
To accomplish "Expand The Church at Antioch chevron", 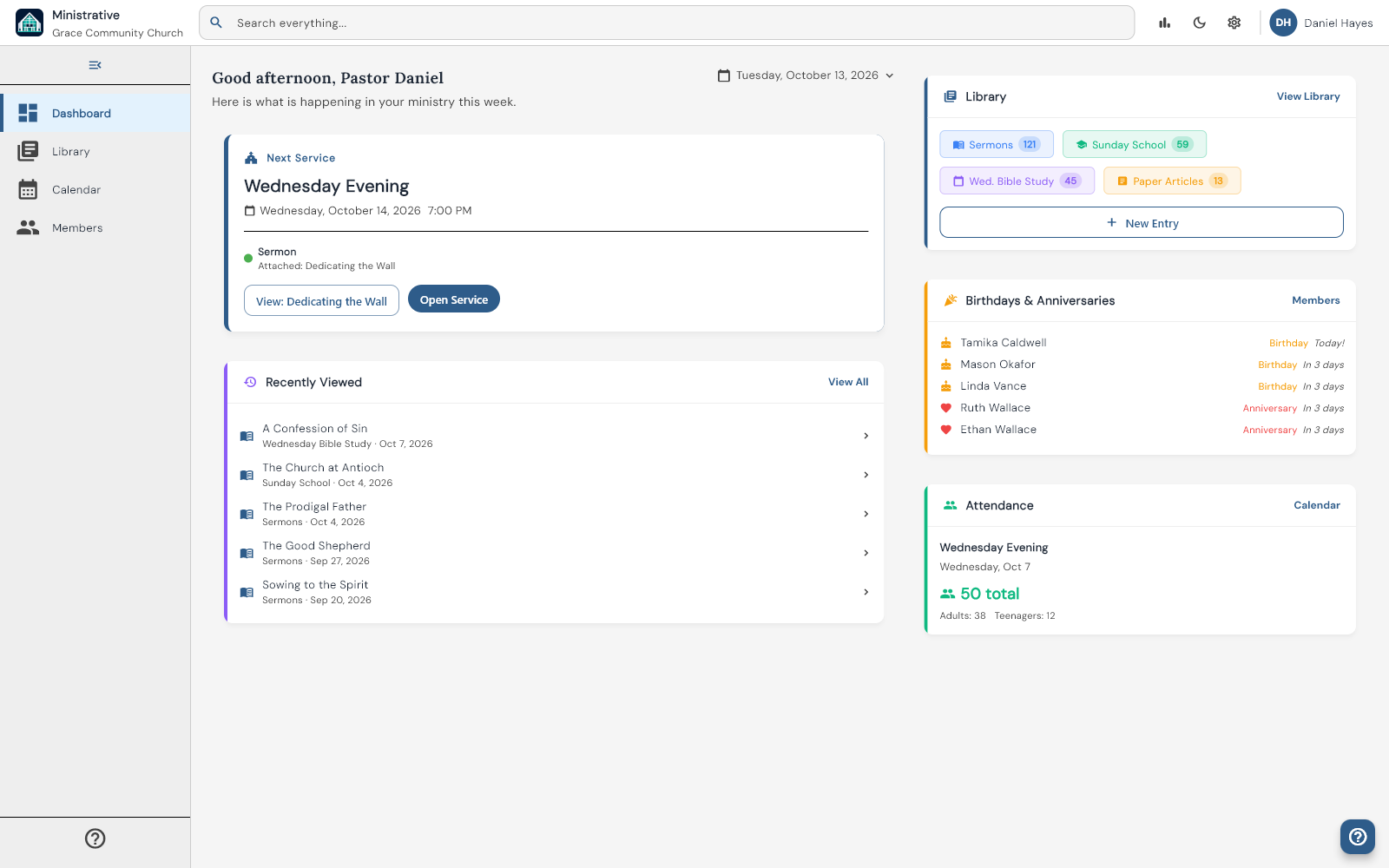I will tap(866, 475).
